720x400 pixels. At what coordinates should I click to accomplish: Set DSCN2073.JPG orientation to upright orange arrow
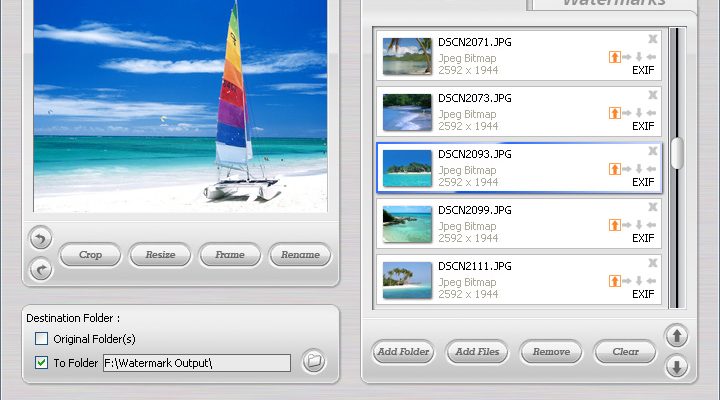[x=614, y=113]
